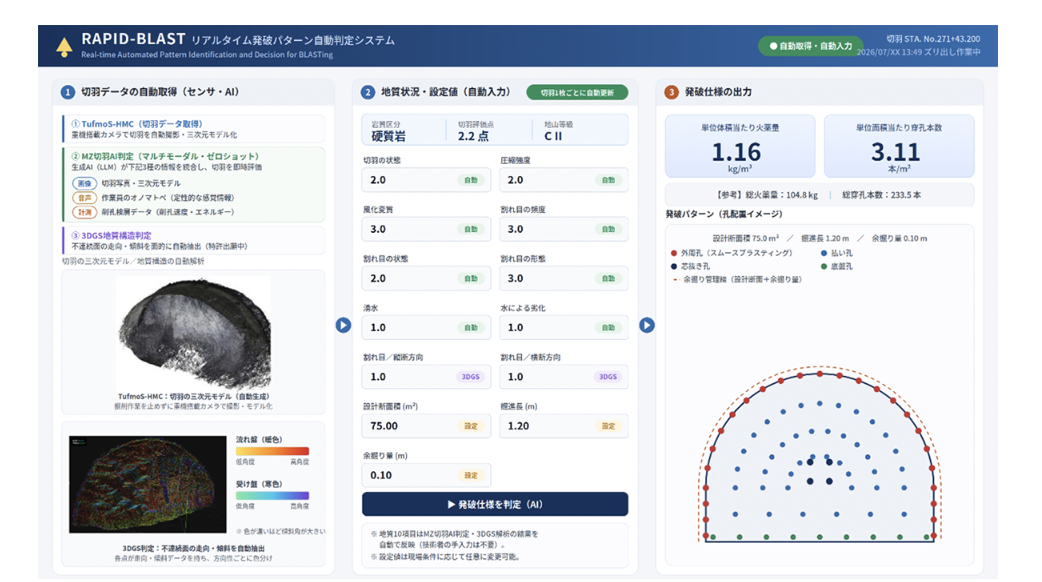Click the 流れ盤 warm color gradient bar
Image resolution: width=1042 pixels, height=582 pixels.
(272, 452)
